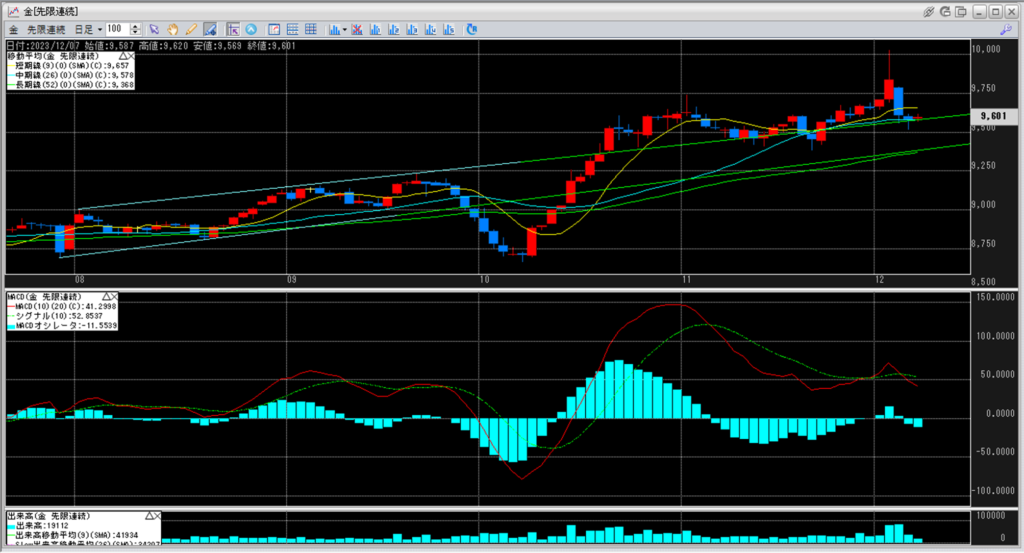Close the MACD legend box

(114, 296)
